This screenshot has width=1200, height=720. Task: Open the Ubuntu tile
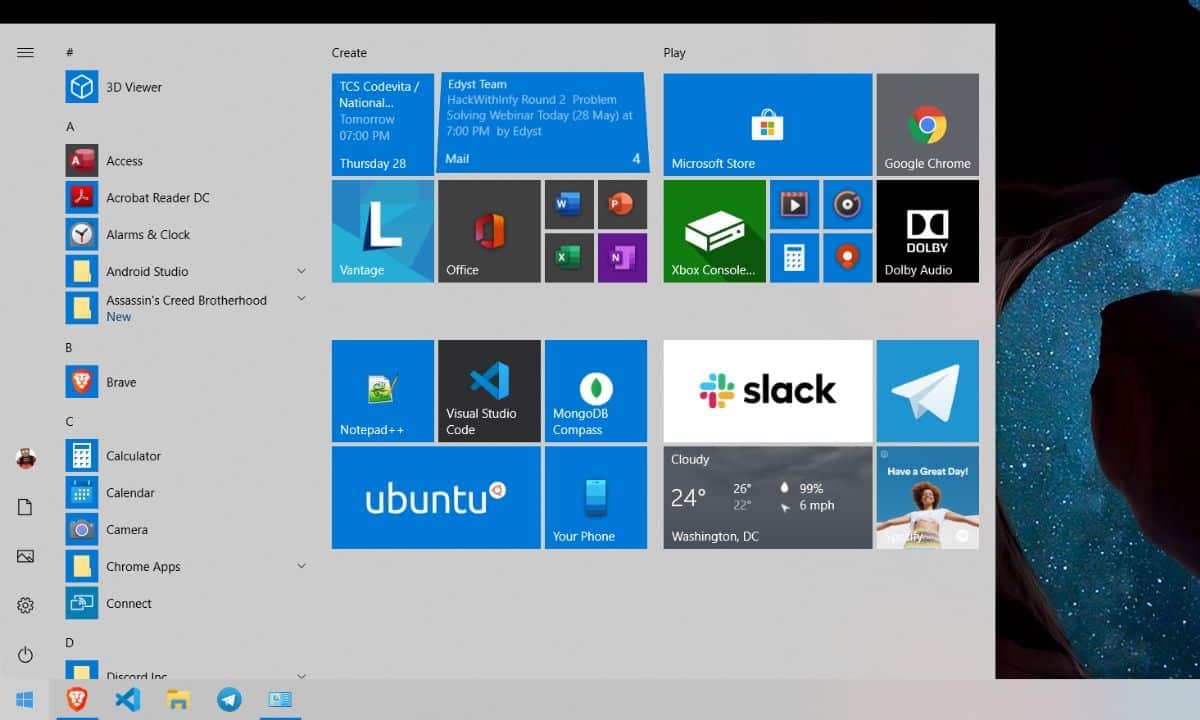coord(435,497)
